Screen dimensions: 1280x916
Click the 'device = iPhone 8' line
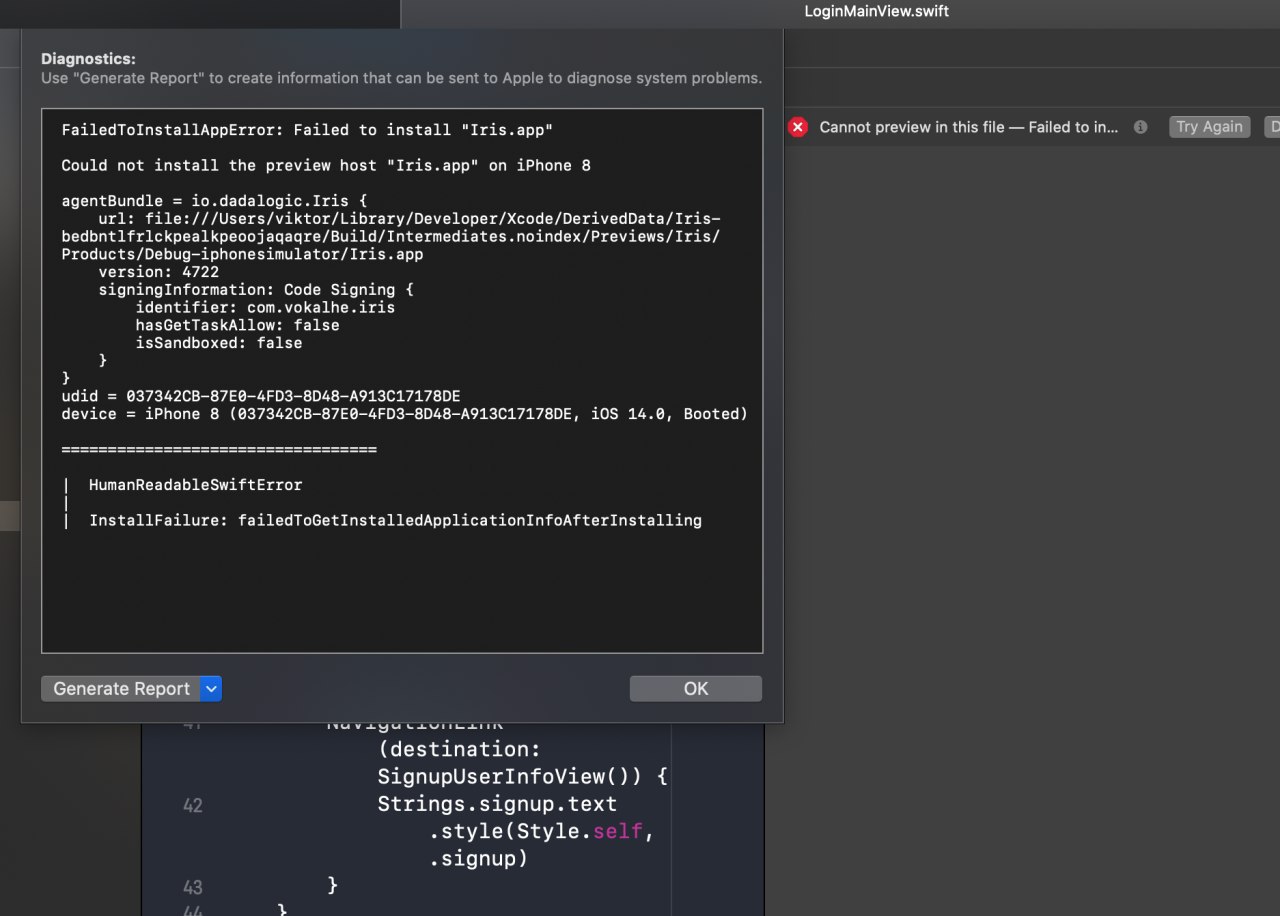point(405,414)
